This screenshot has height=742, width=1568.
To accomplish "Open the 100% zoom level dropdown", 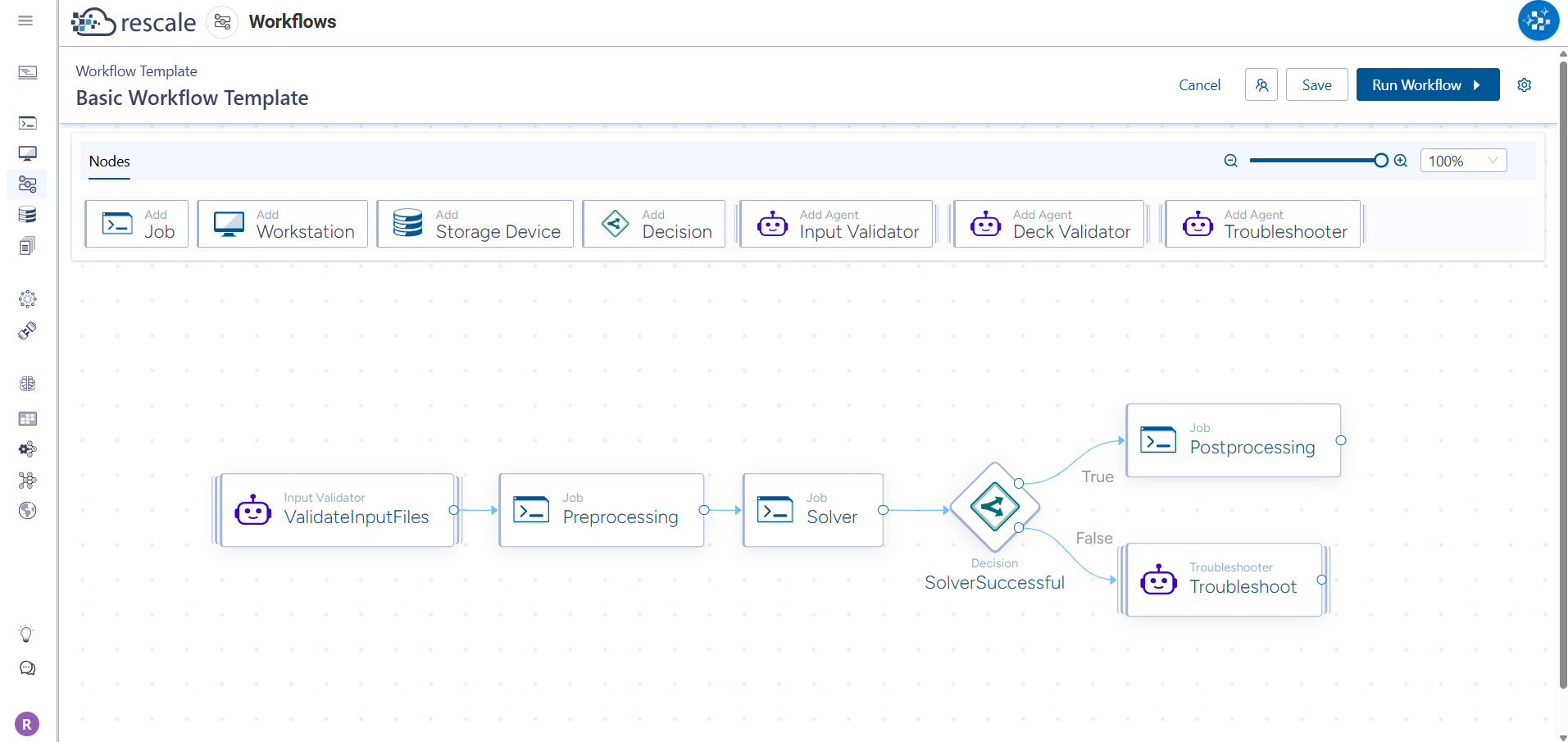I will tap(1463, 161).
